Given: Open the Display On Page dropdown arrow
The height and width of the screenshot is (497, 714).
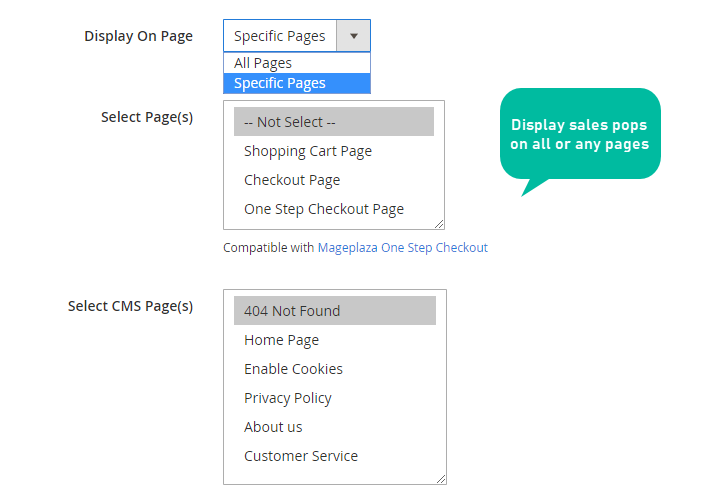Looking at the screenshot, I should coord(353,36).
